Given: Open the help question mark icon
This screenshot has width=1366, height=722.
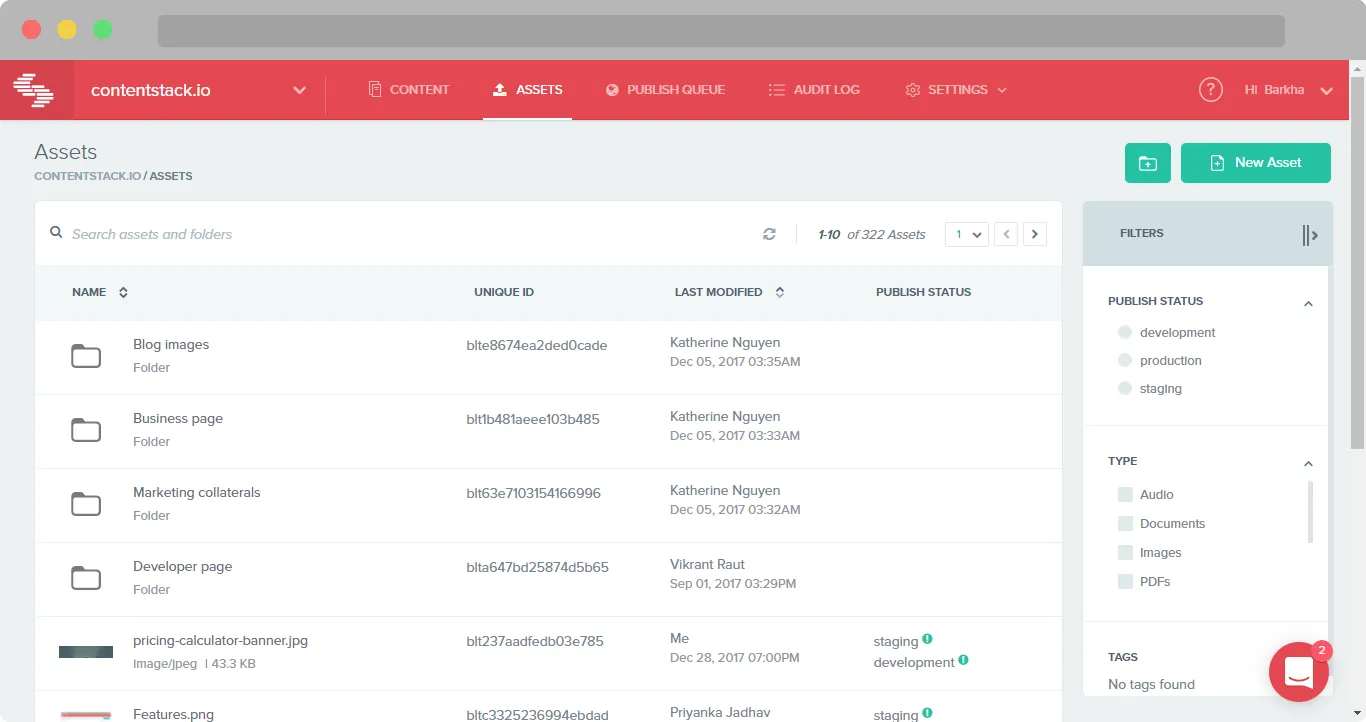Looking at the screenshot, I should click(1210, 89).
